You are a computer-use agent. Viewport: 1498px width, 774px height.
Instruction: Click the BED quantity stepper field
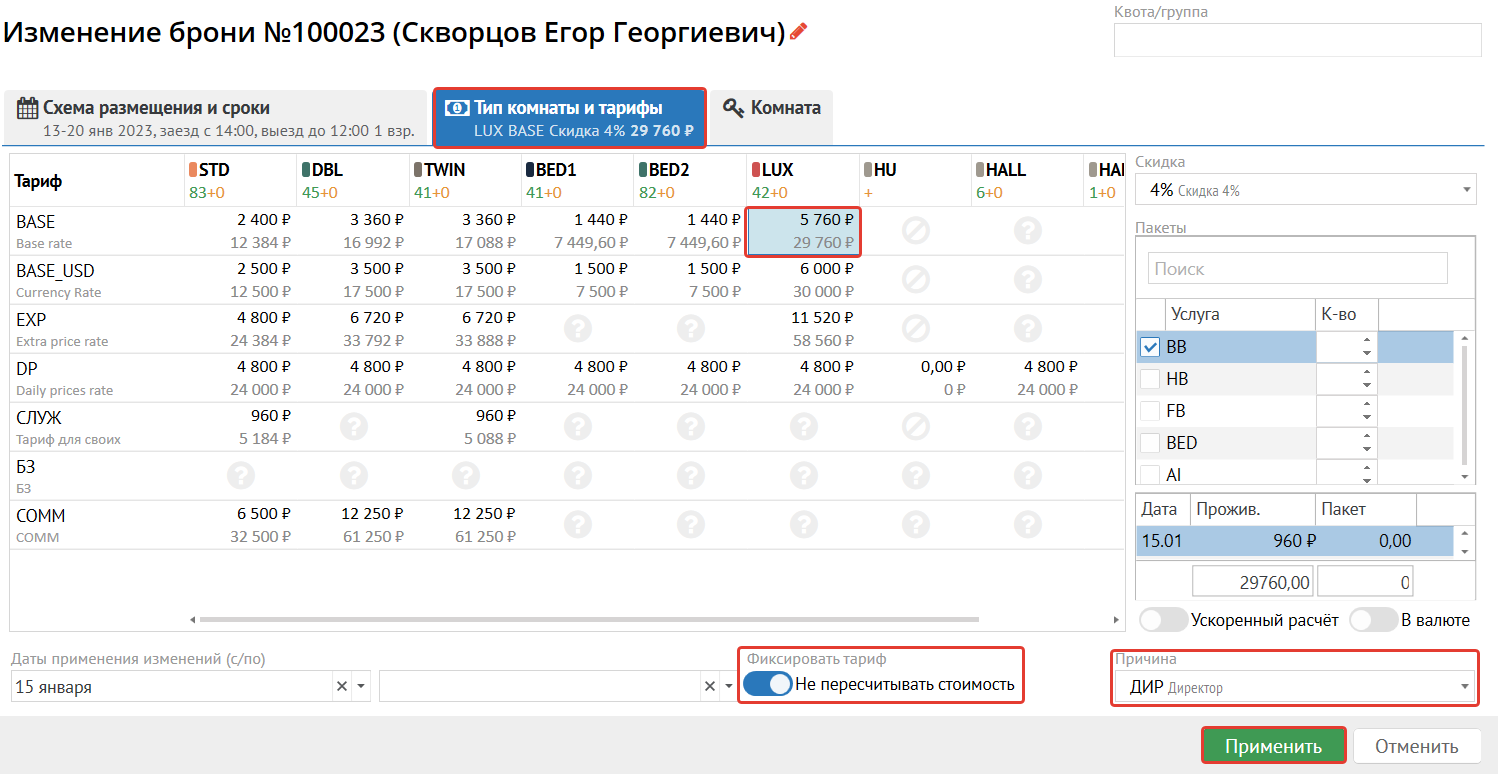pyautogui.click(x=1346, y=443)
